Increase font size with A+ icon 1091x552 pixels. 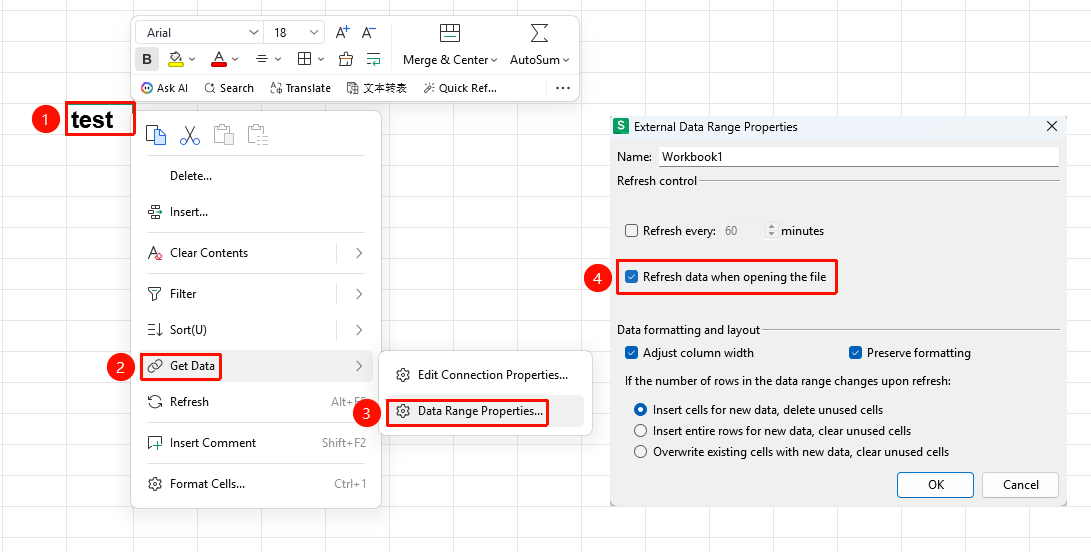[x=342, y=32]
